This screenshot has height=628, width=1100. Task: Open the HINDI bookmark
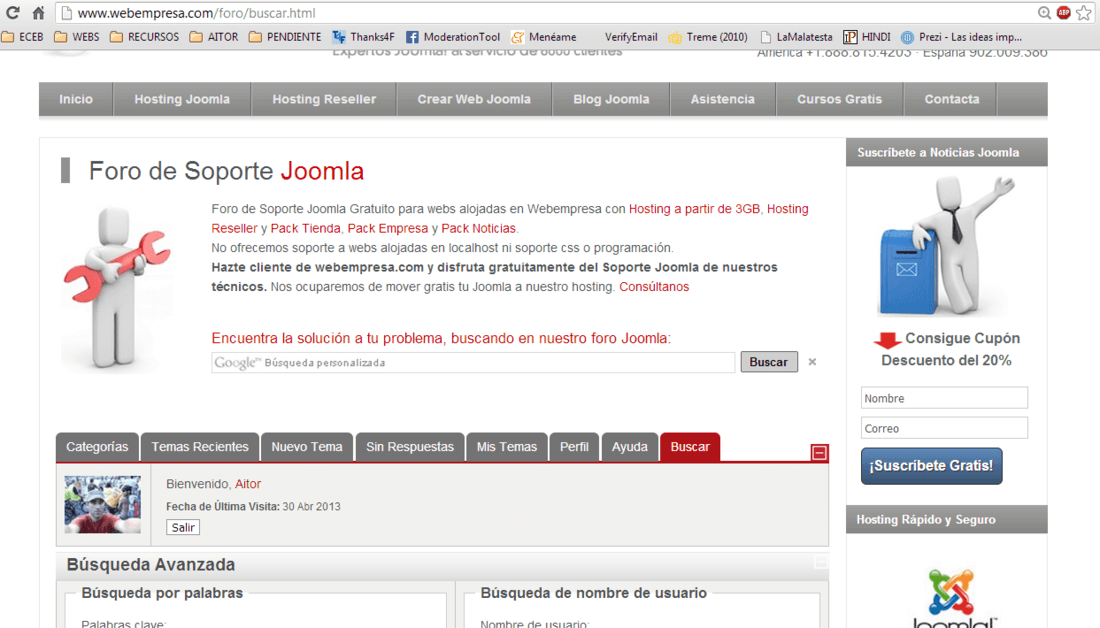click(867, 37)
